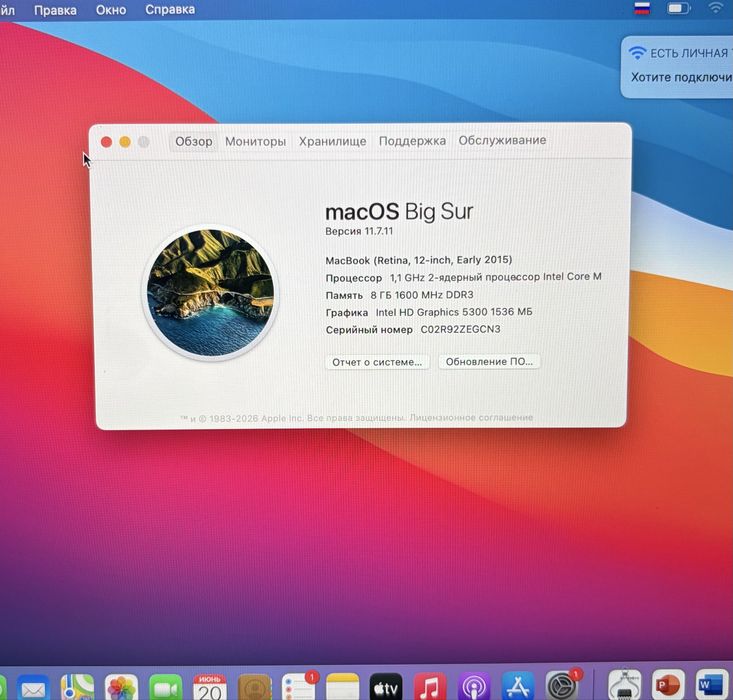The height and width of the screenshot is (700, 733).
Task: Open the Podcasts app
Action: click(474, 687)
